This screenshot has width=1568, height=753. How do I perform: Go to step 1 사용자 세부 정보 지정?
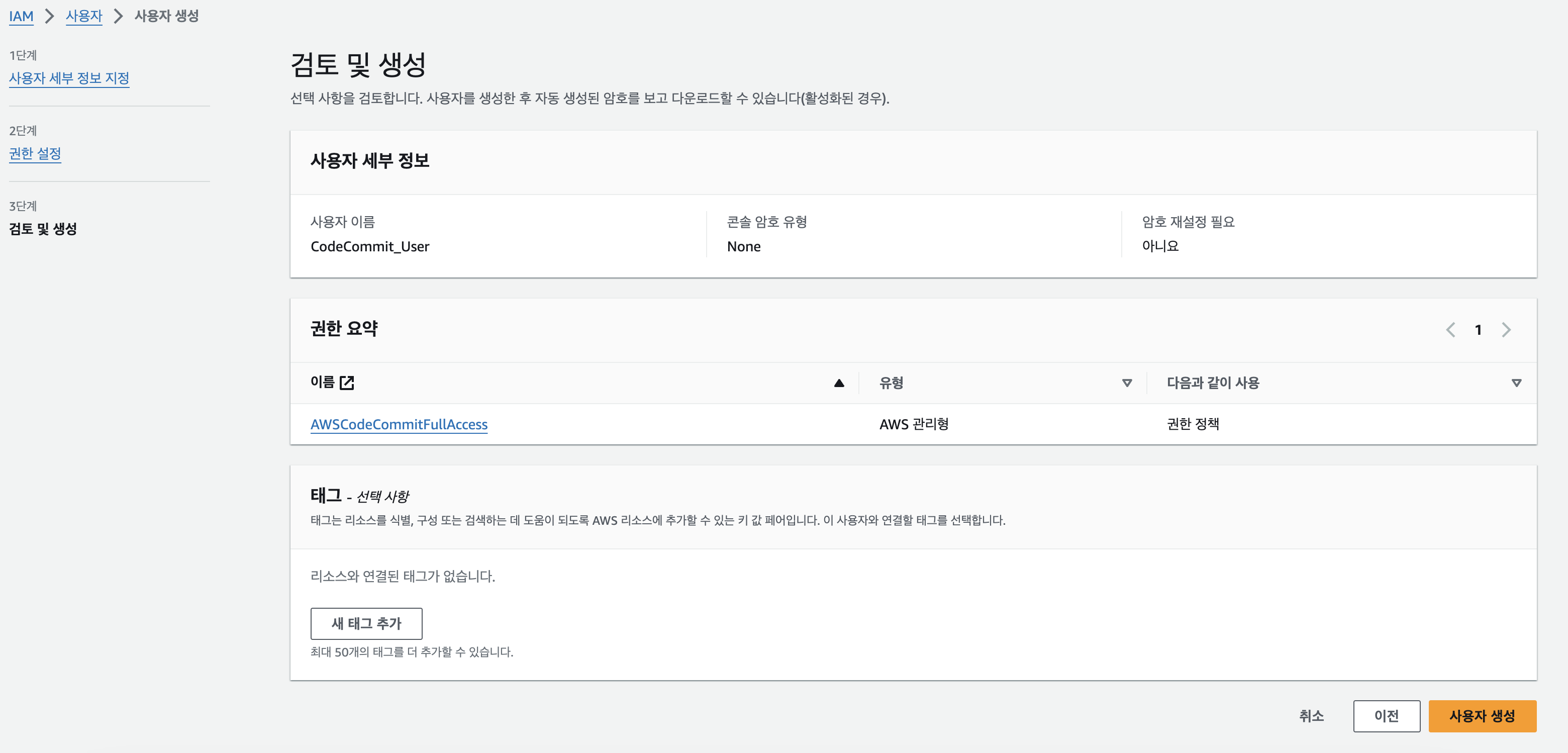(69, 78)
